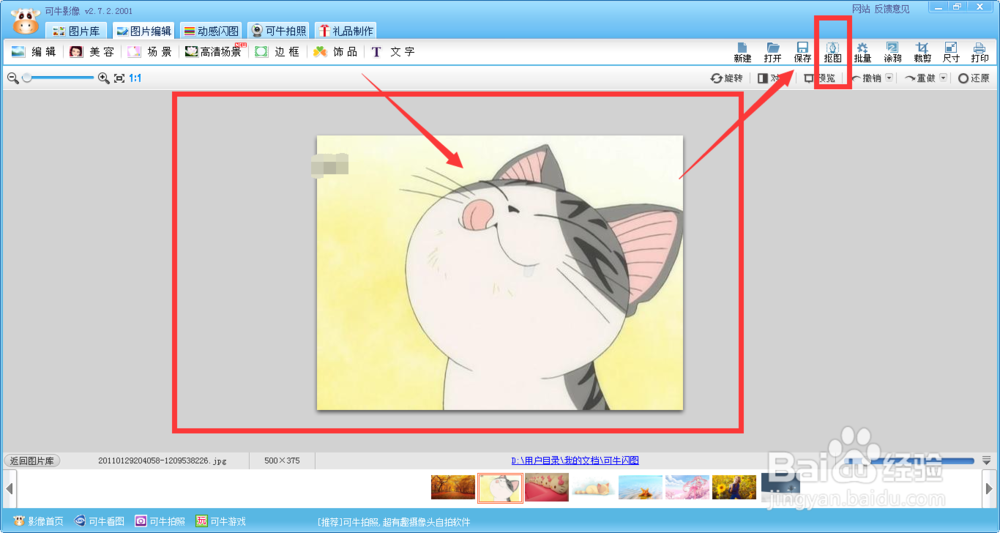Screen dimensions: 1000x533
Task: Switch to the 礼品制作 tab
Action: coord(346,31)
